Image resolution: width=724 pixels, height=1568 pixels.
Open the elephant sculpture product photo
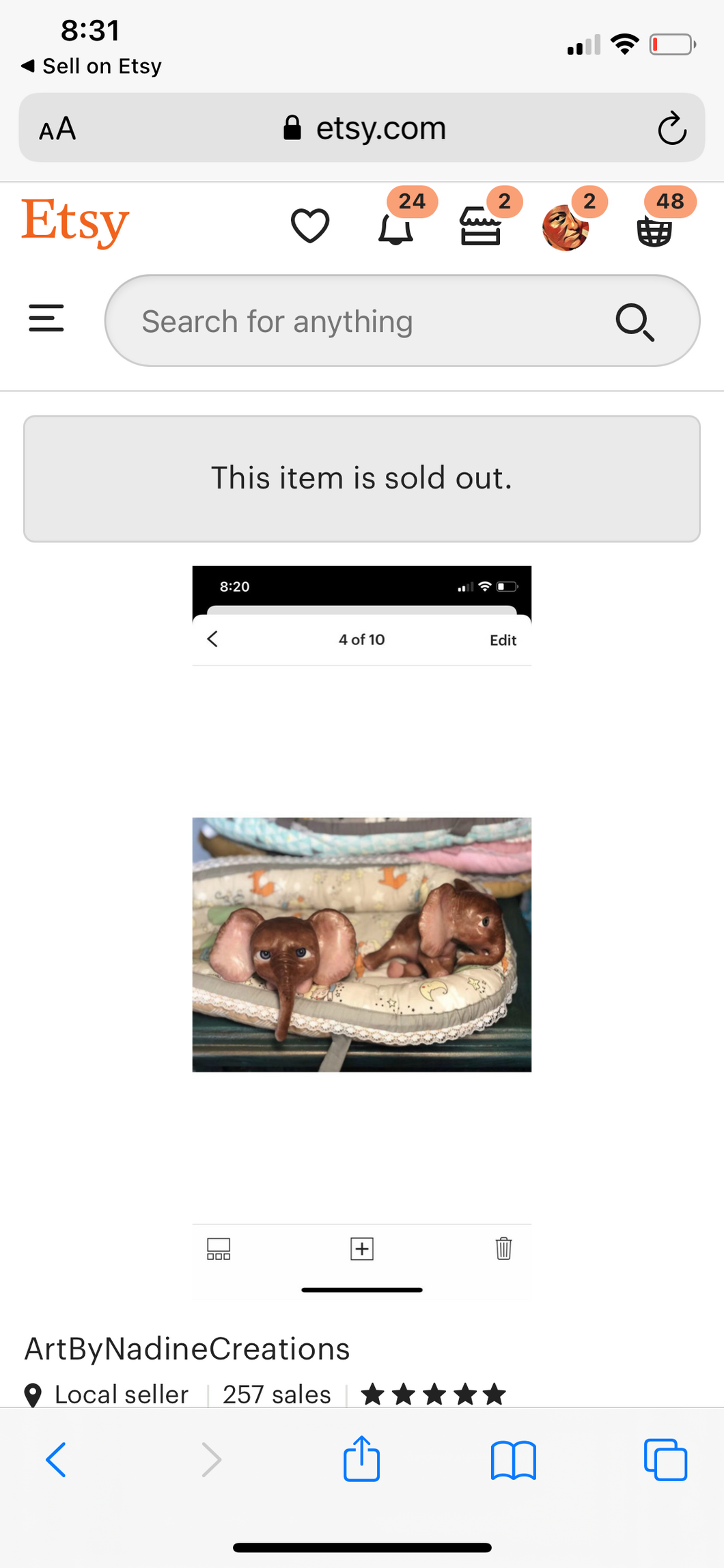tap(361, 944)
